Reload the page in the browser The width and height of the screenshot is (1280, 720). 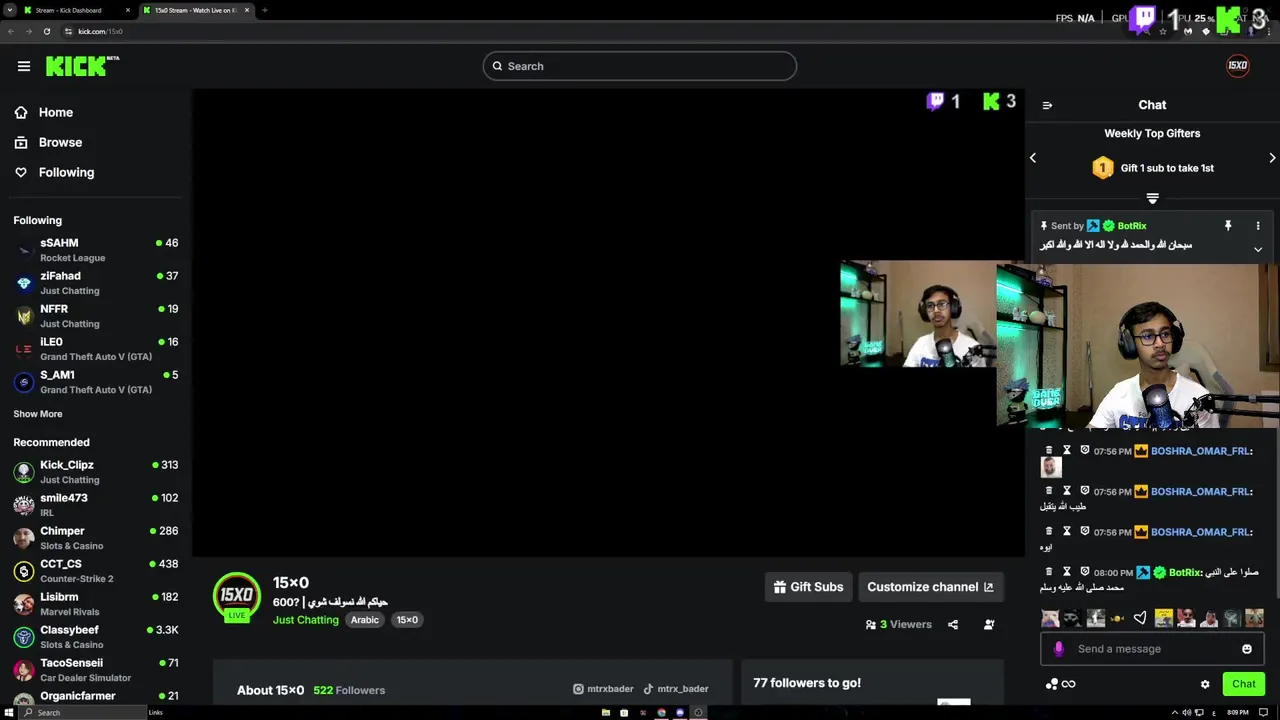(47, 31)
